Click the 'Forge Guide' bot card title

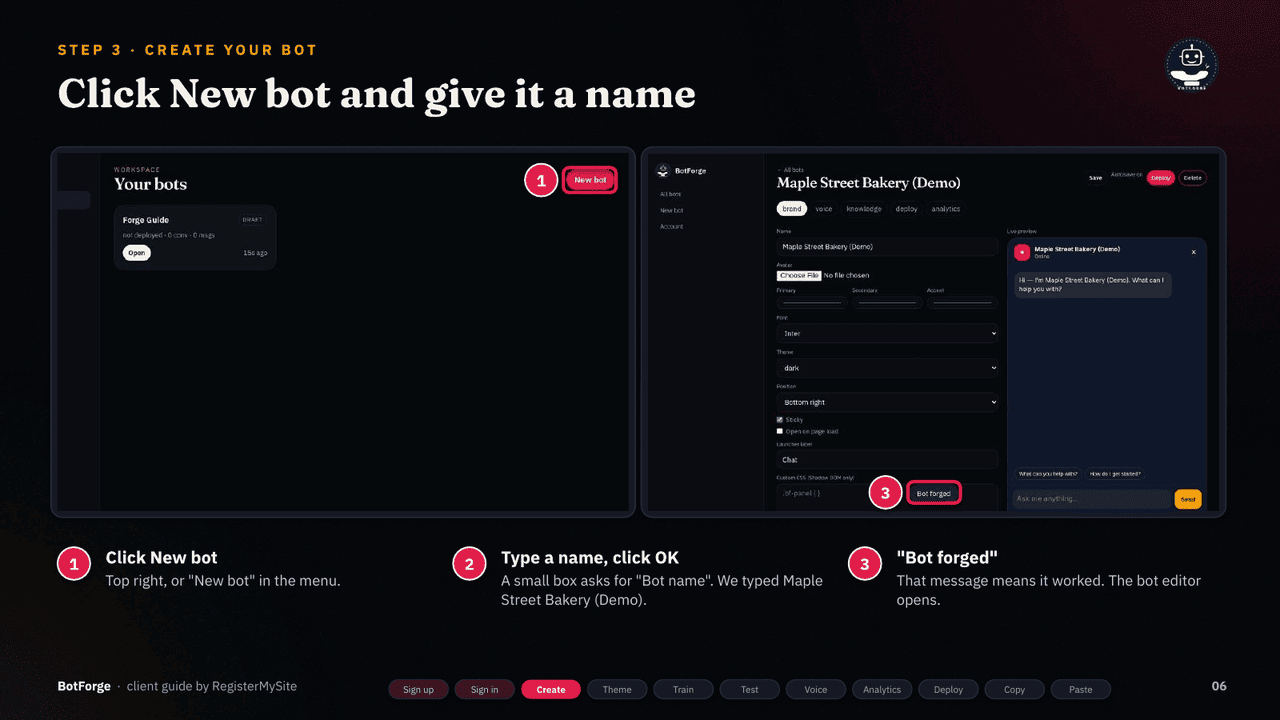(x=146, y=220)
